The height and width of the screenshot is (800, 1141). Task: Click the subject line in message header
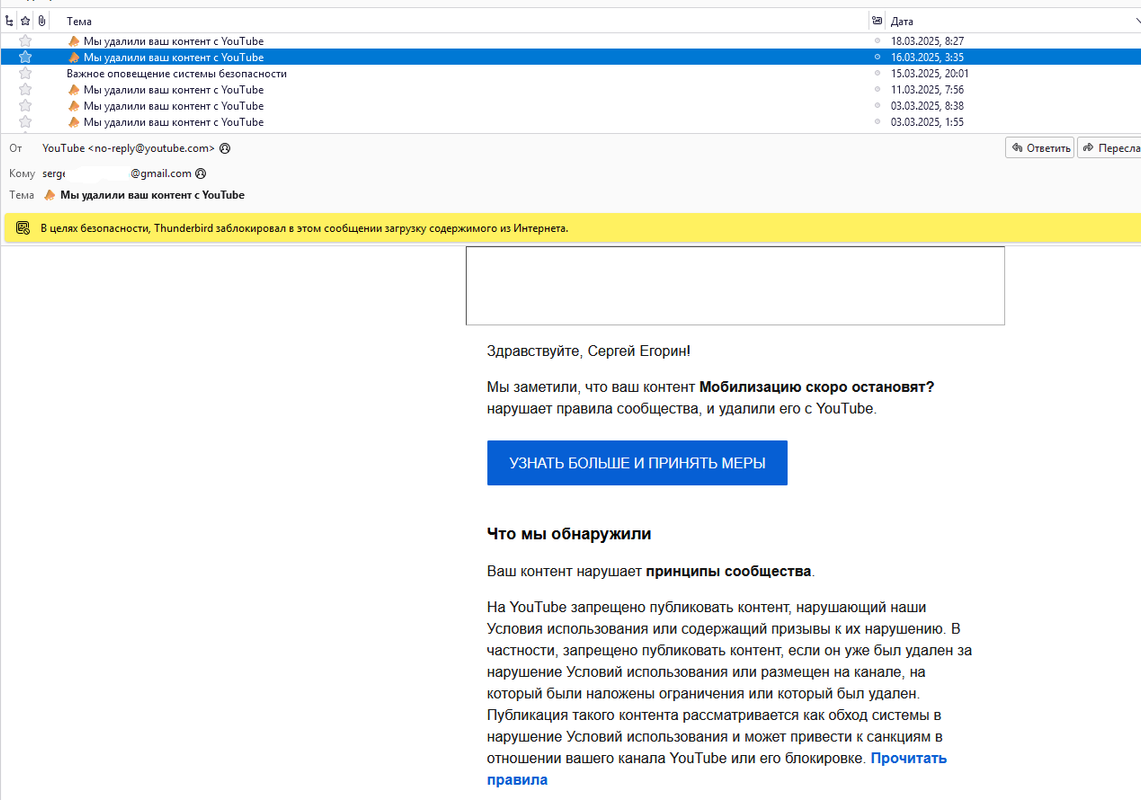point(152,195)
